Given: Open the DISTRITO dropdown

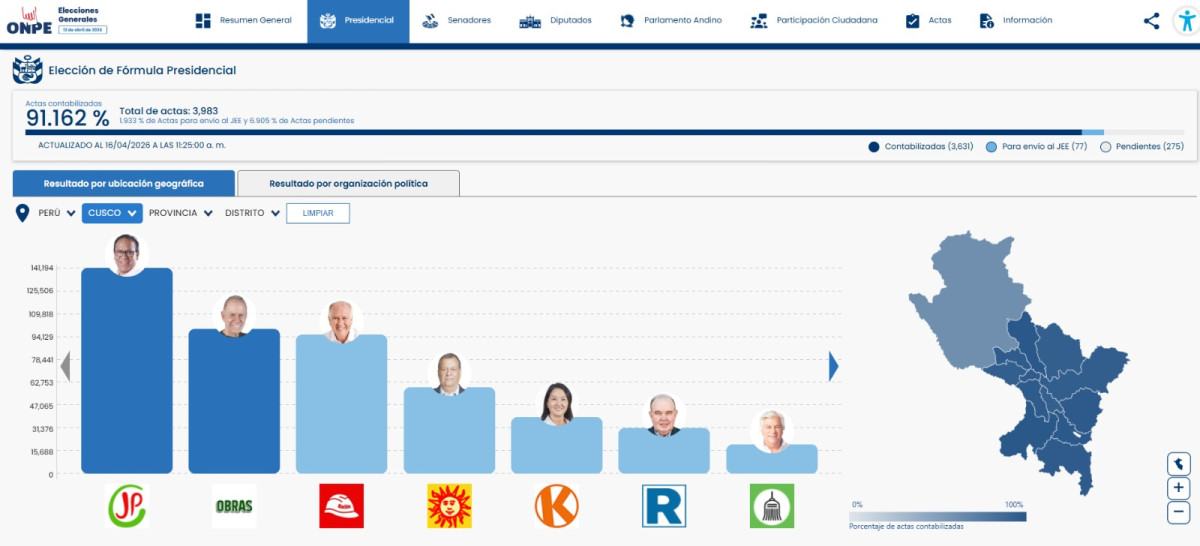Looking at the screenshot, I should point(252,213).
